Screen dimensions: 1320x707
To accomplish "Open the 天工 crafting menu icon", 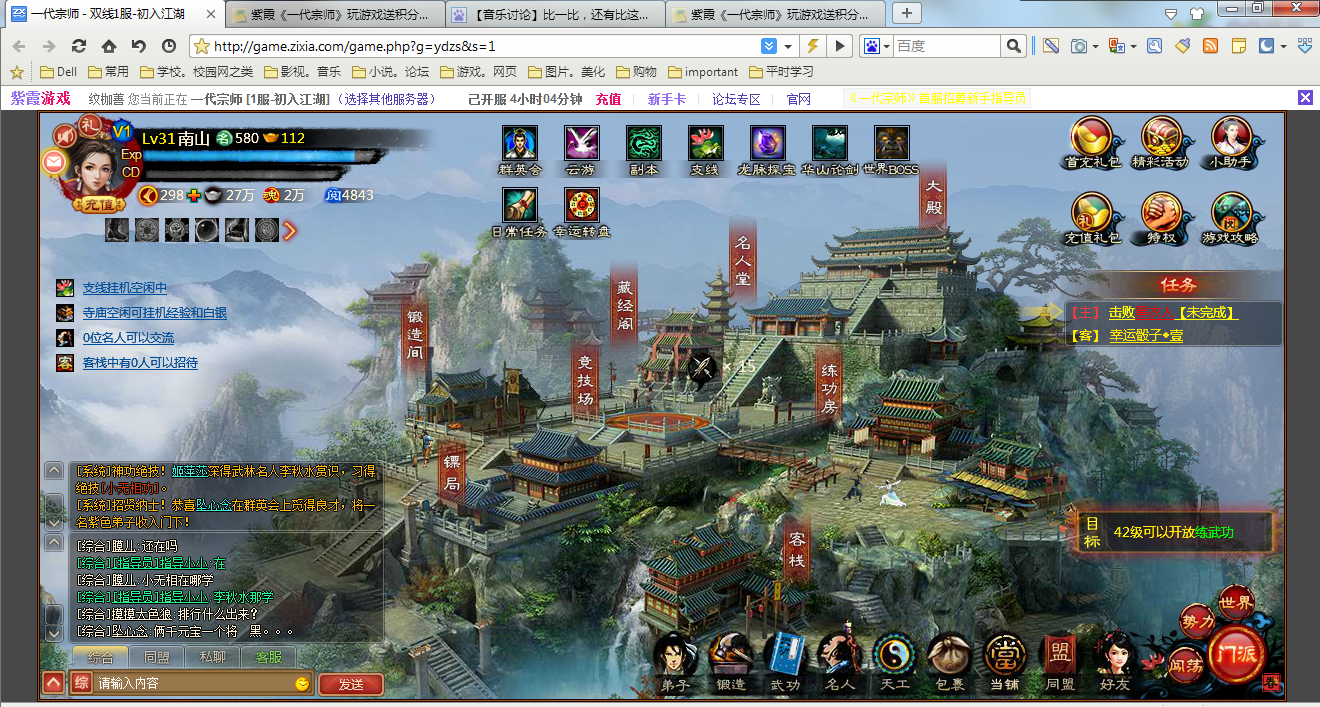I will click(x=894, y=662).
